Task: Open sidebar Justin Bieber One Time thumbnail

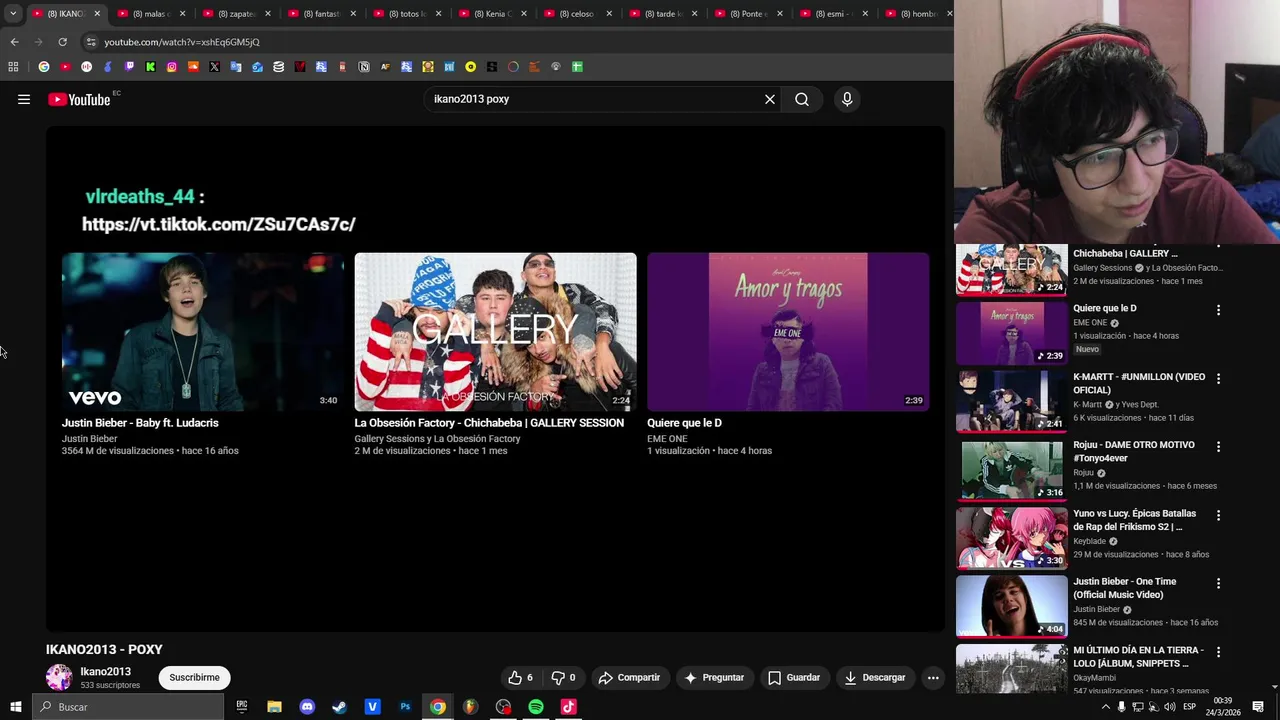Action: tap(1012, 606)
